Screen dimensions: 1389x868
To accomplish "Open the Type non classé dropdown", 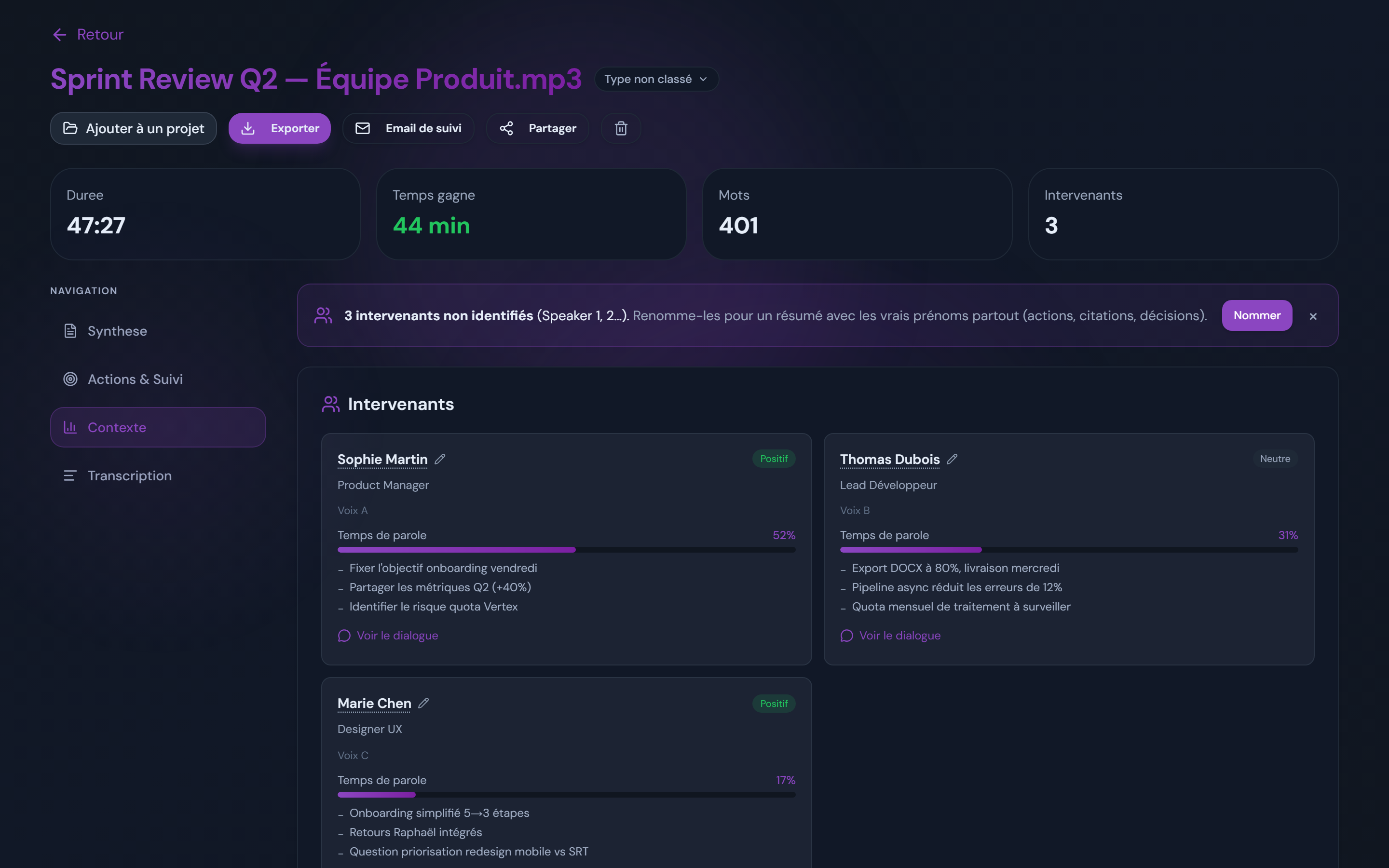I will coord(656,79).
